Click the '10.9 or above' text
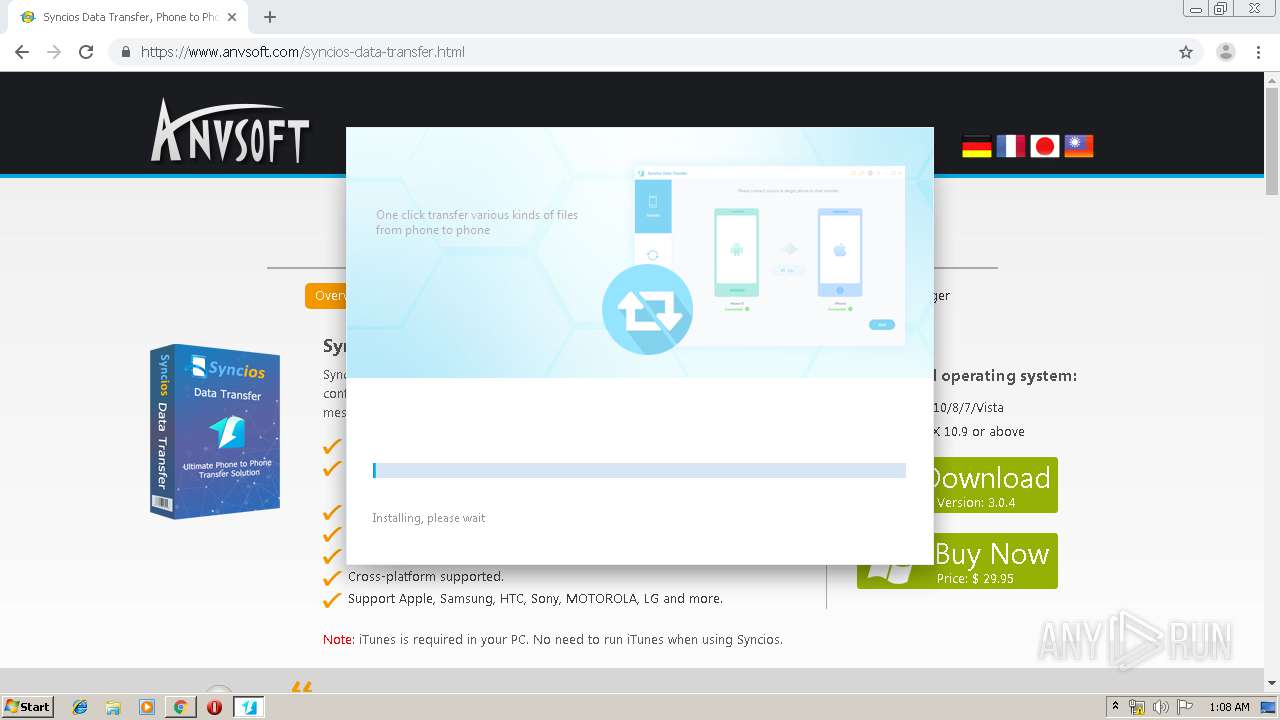The width and height of the screenshot is (1280, 720). click(x=984, y=432)
